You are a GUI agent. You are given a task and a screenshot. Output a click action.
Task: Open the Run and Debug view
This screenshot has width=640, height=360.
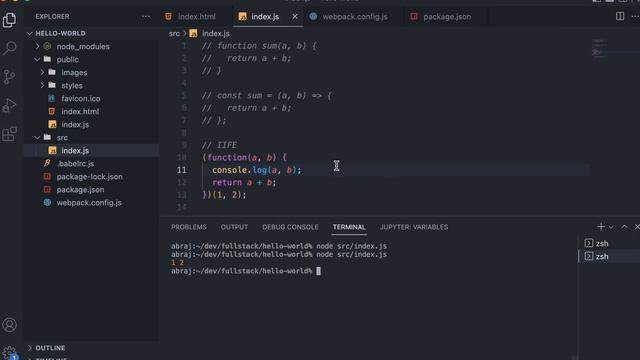tap(9, 105)
